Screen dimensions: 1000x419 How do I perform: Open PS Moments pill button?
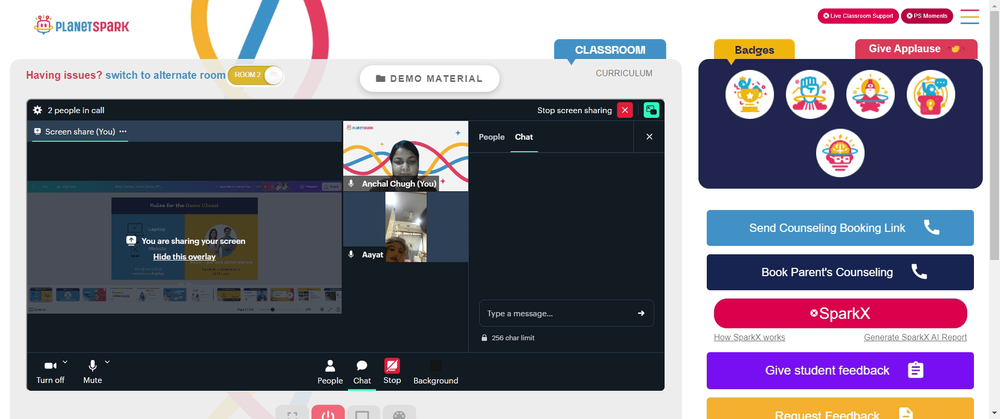pos(927,16)
